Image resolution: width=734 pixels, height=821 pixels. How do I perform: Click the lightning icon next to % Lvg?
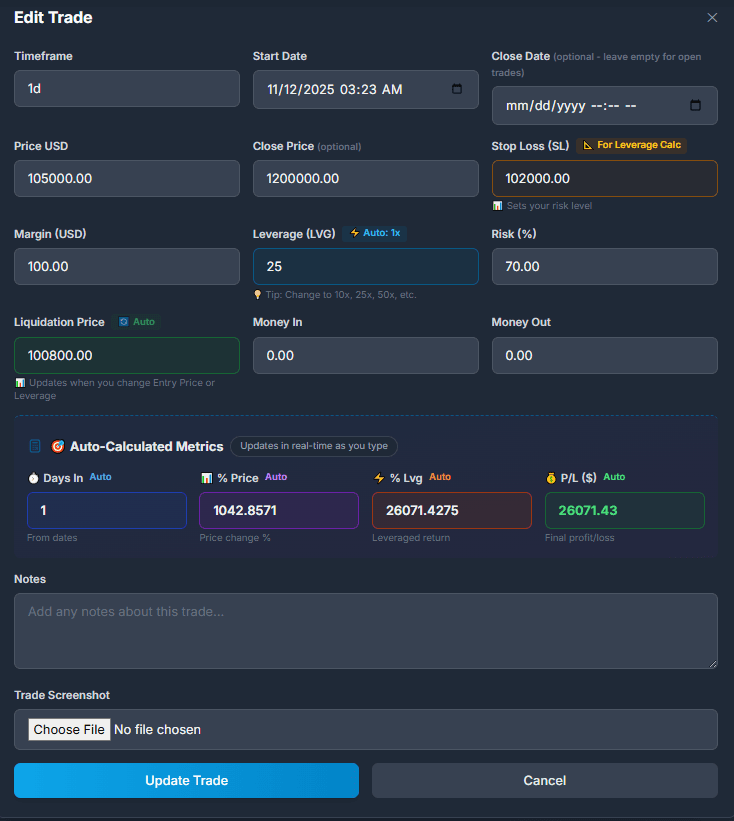[x=378, y=477]
